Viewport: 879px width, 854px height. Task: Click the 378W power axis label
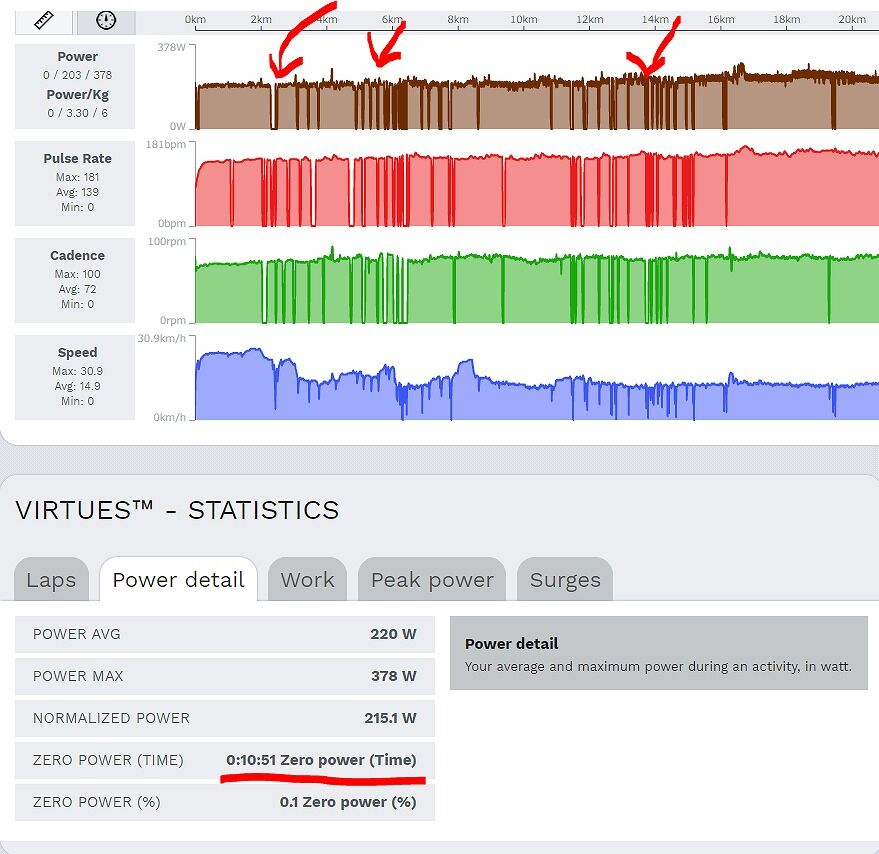tap(171, 47)
